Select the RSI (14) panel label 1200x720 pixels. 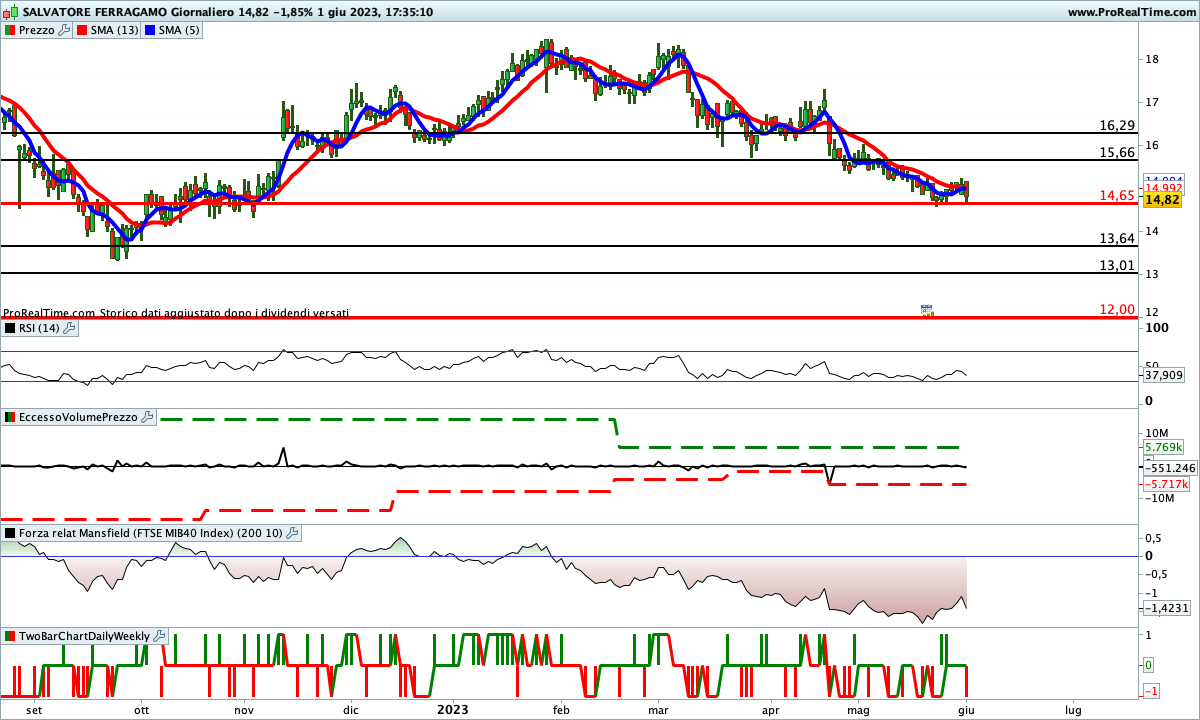(38, 328)
